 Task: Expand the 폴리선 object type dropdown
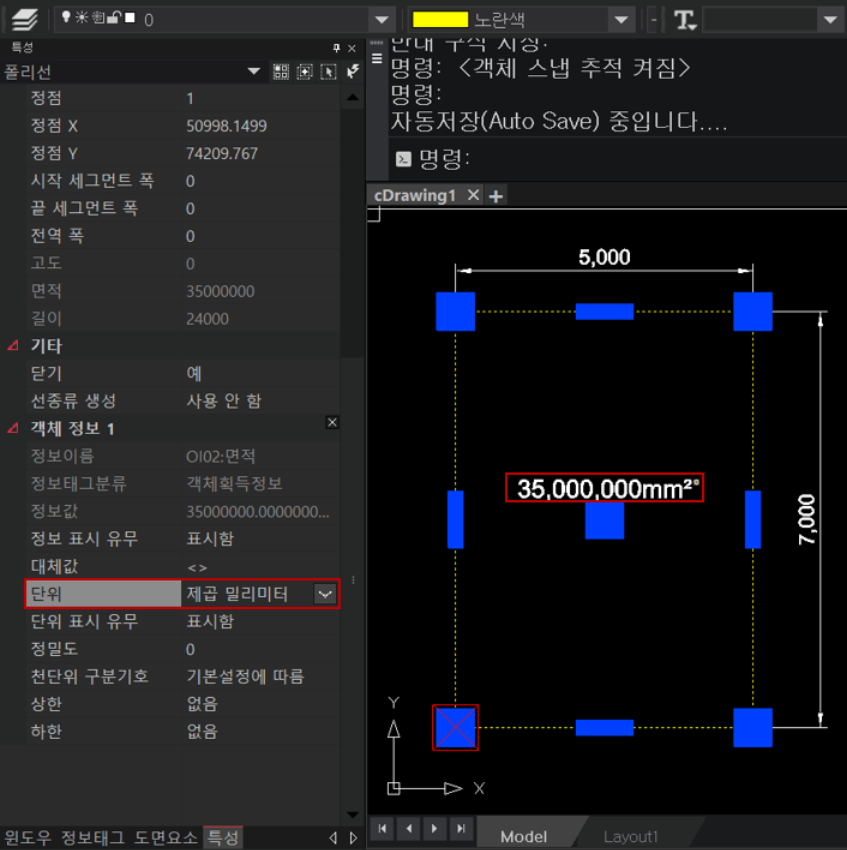254,72
